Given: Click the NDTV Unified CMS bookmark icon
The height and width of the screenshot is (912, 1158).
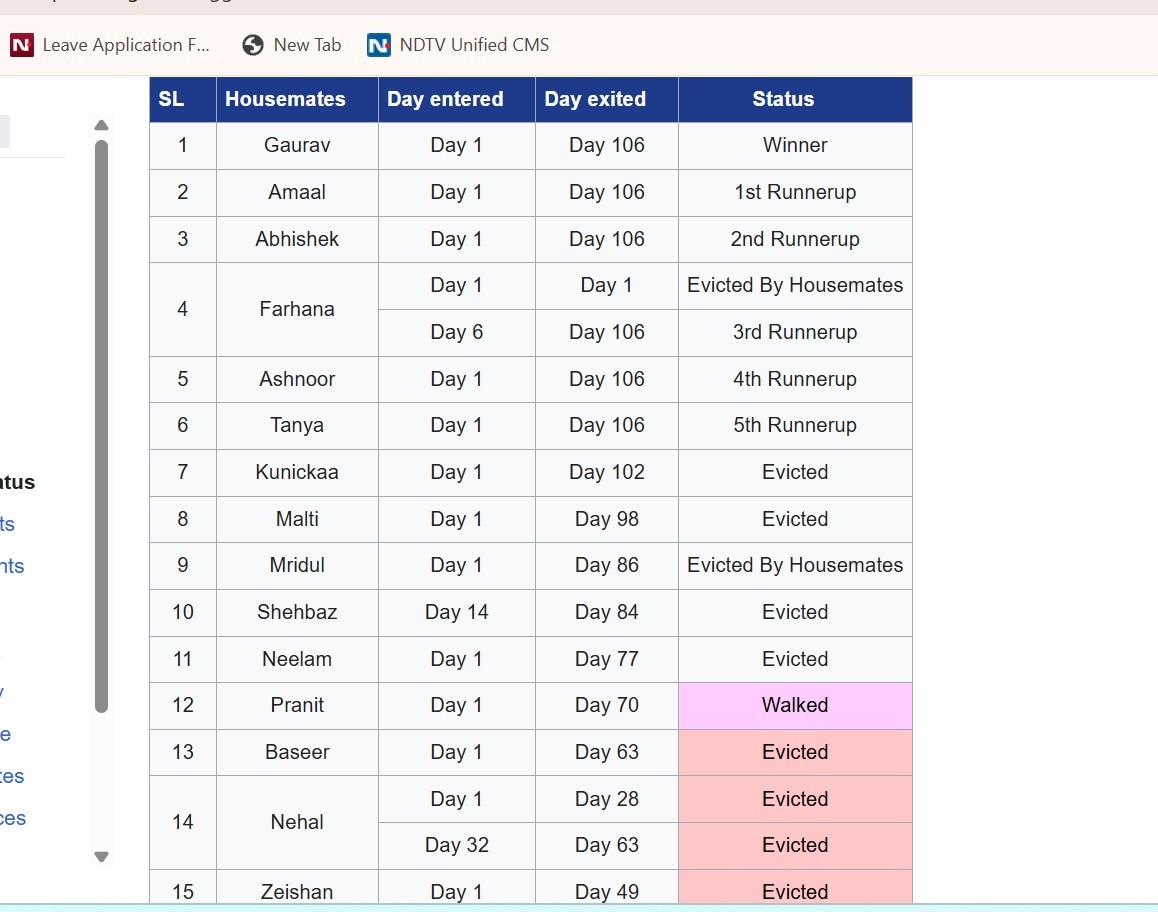Looking at the screenshot, I should pos(379,45).
